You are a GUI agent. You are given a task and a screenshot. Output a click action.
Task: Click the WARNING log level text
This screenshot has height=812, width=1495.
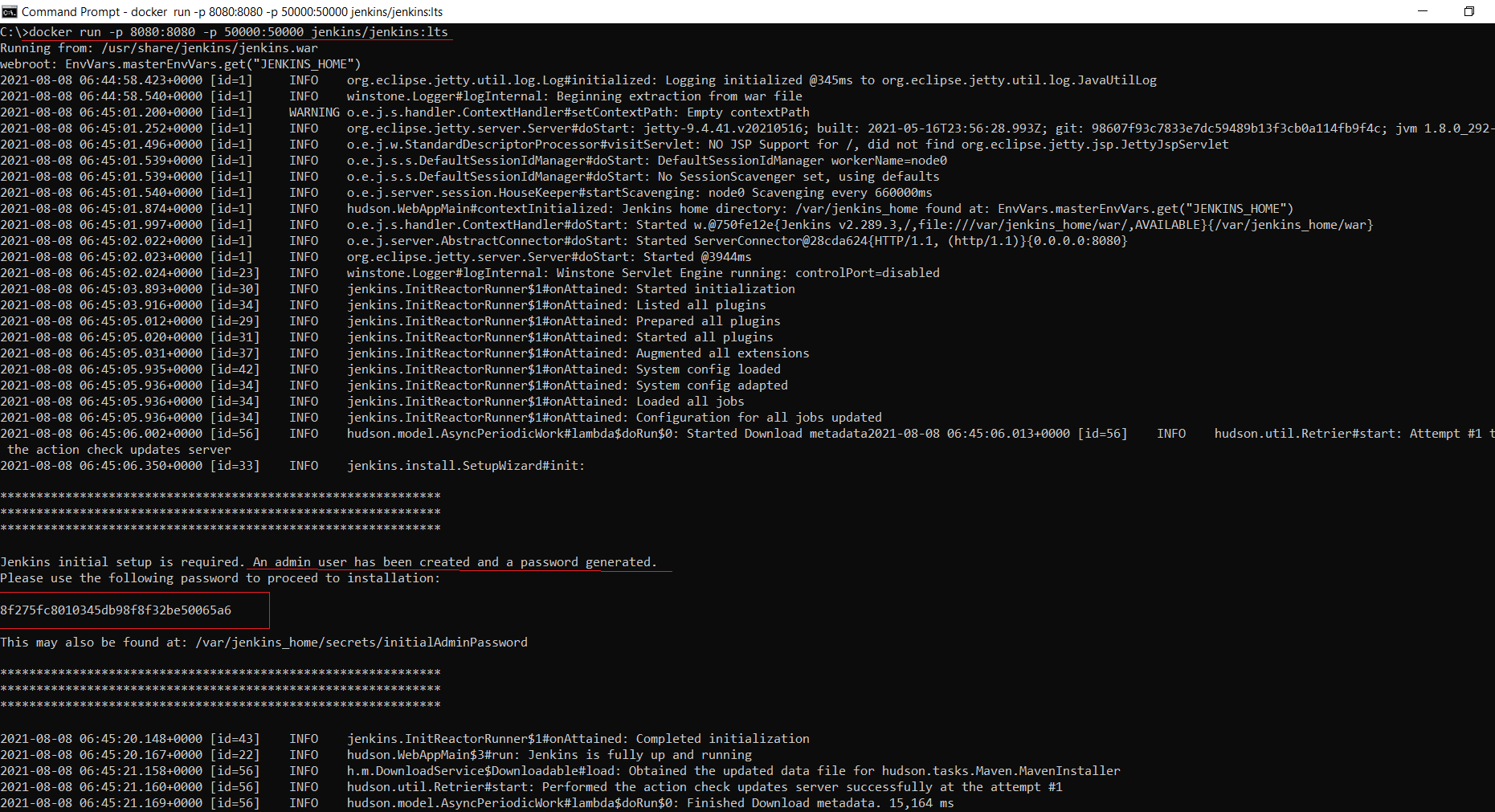click(x=314, y=112)
